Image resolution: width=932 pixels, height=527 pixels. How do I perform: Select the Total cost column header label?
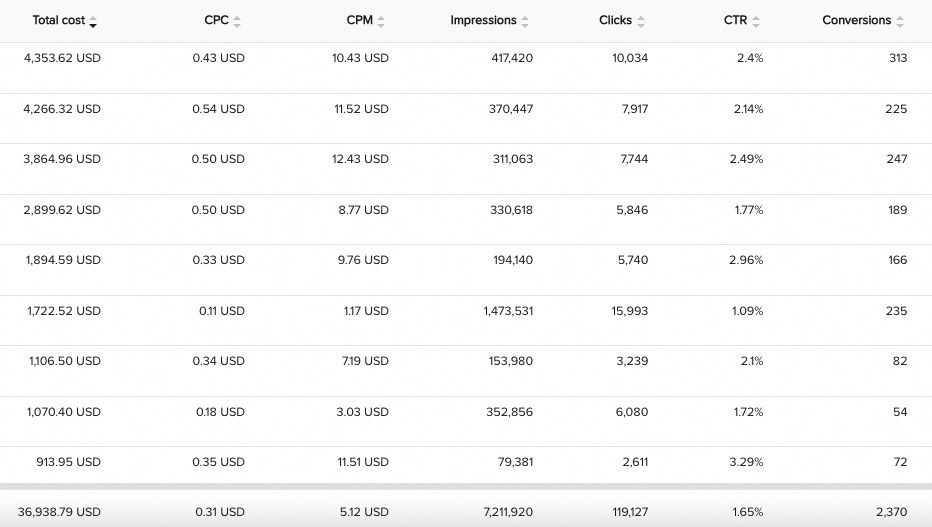(59, 20)
